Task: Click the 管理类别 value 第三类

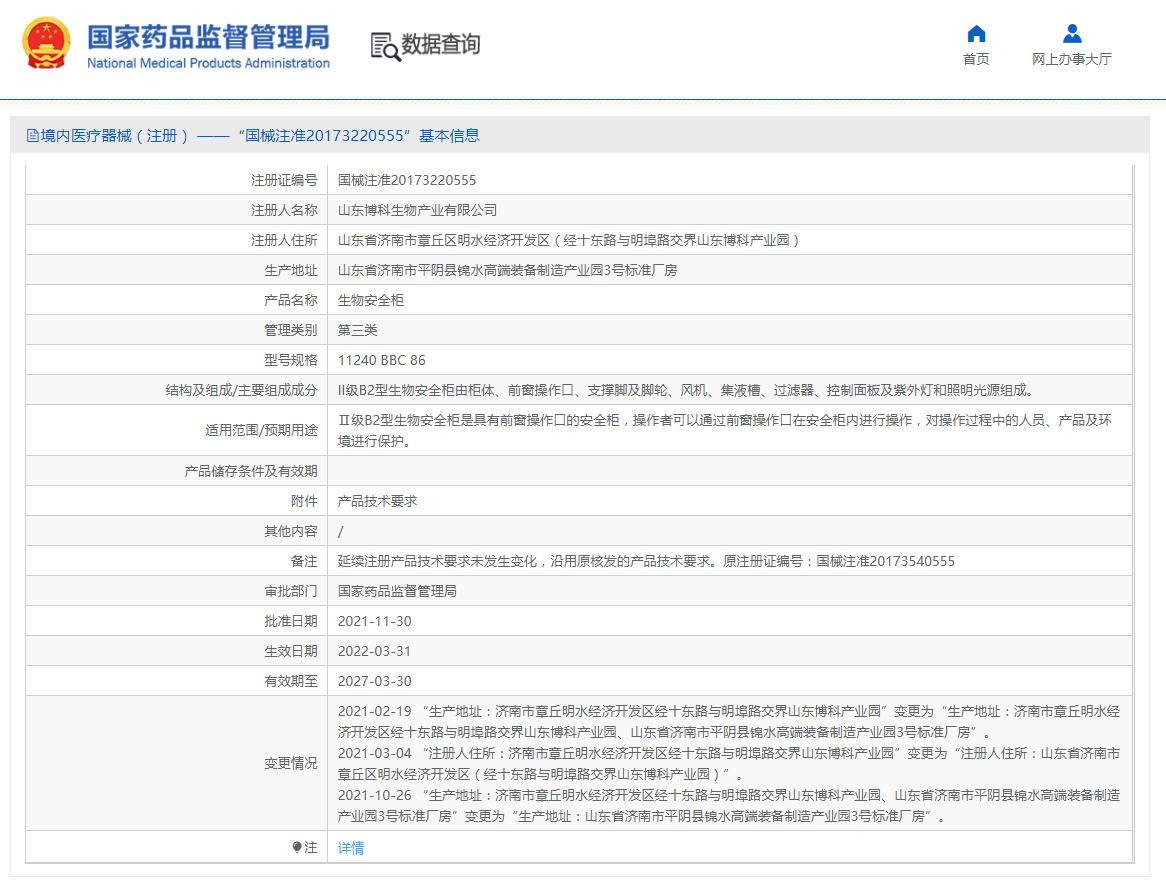Action: click(x=358, y=330)
